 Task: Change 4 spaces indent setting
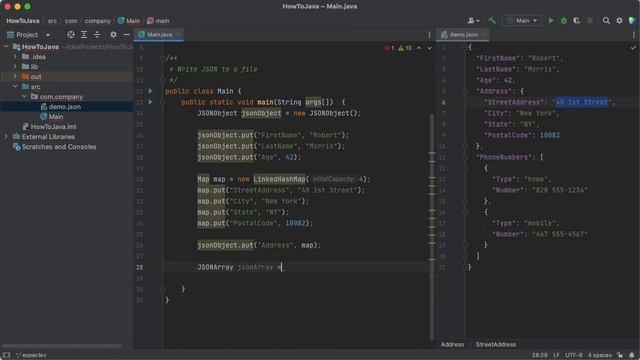point(600,355)
